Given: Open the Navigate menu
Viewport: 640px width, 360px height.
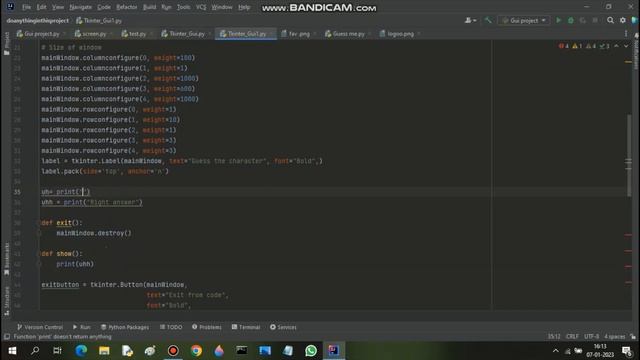Looking at the screenshot, I should (80, 7).
